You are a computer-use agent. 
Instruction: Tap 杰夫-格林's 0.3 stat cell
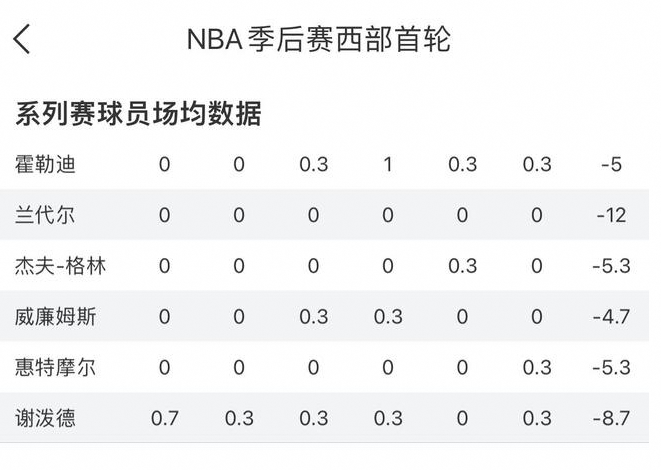462,266
